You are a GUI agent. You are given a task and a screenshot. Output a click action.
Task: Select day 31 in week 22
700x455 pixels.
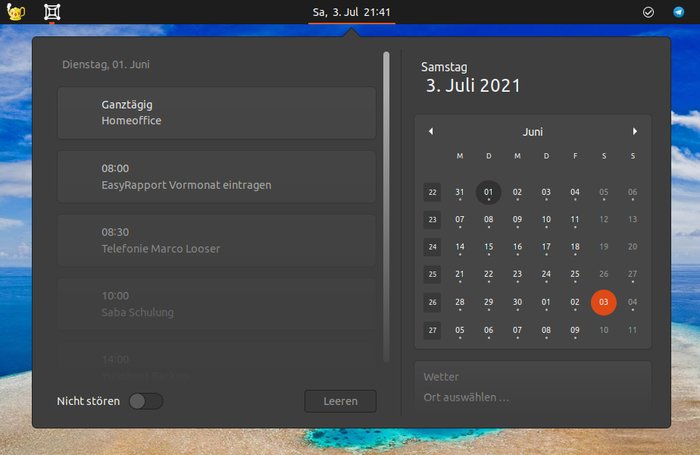tap(459, 192)
